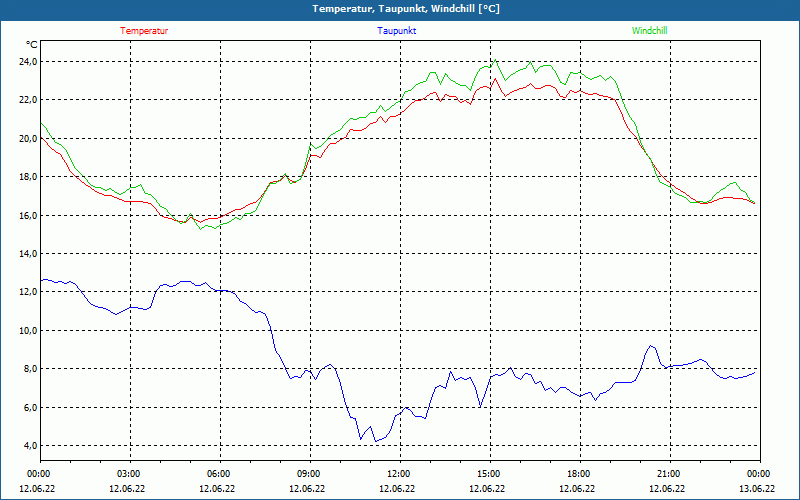Image resolution: width=800 pixels, height=500 pixels.
Task: Click the red Temperatur legend label
Action: [x=144, y=31]
